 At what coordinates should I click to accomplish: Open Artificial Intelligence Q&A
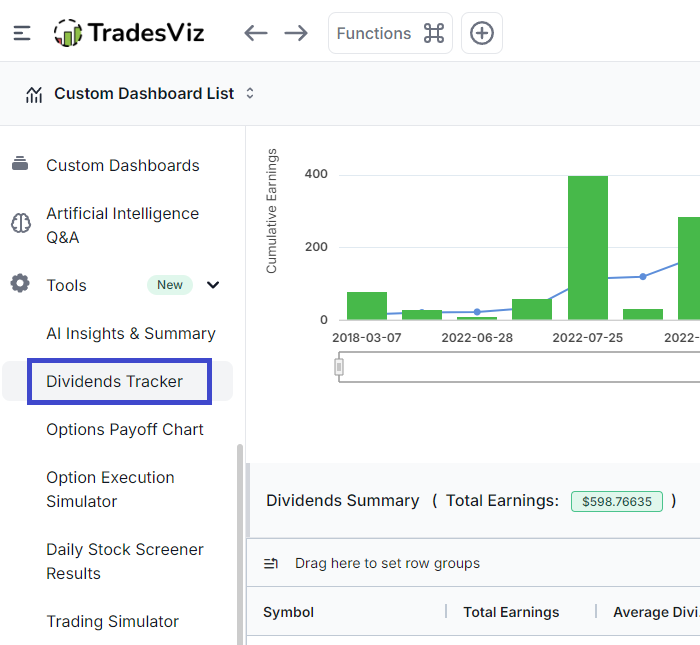123,225
